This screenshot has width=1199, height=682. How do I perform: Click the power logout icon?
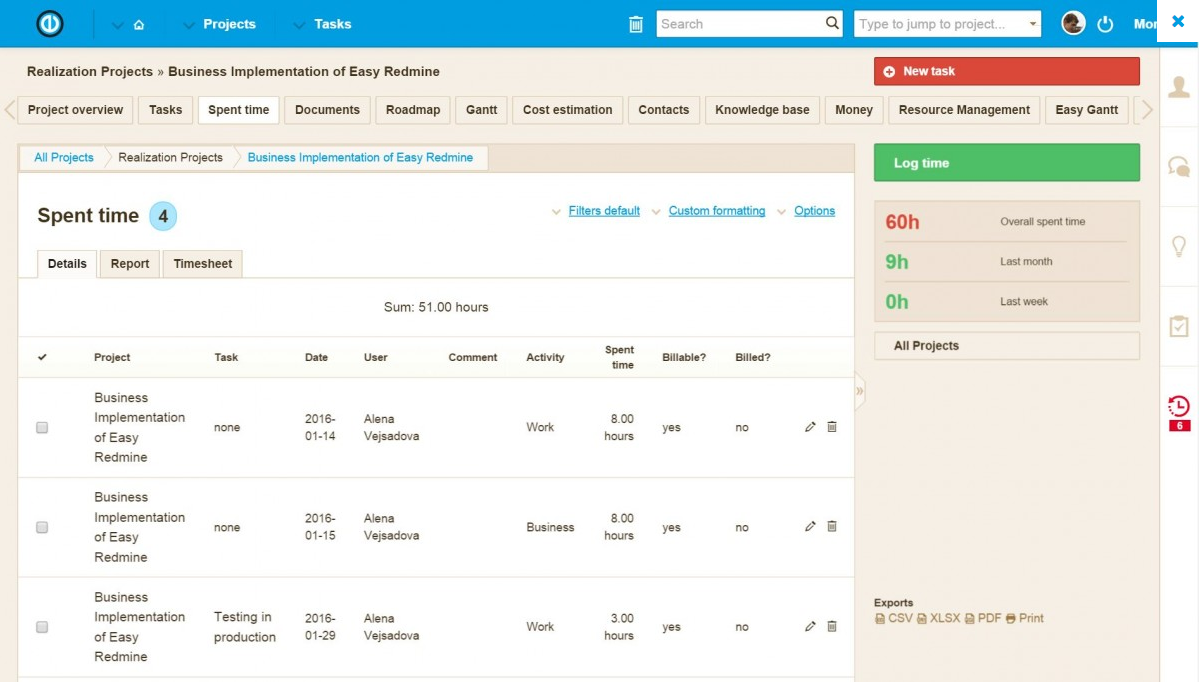click(x=1105, y=24)
